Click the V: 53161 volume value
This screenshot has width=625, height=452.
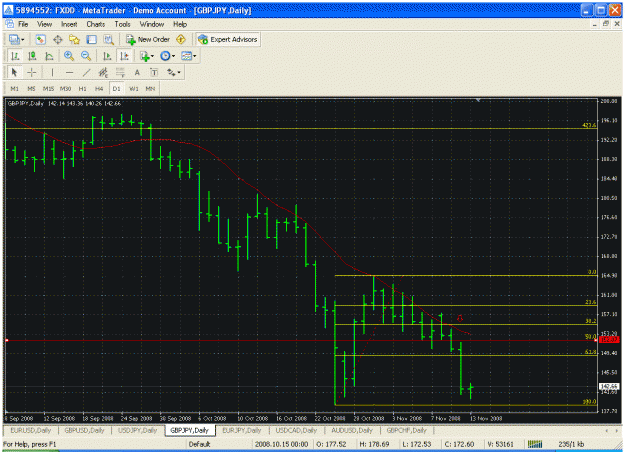click(x=501, y=444)
